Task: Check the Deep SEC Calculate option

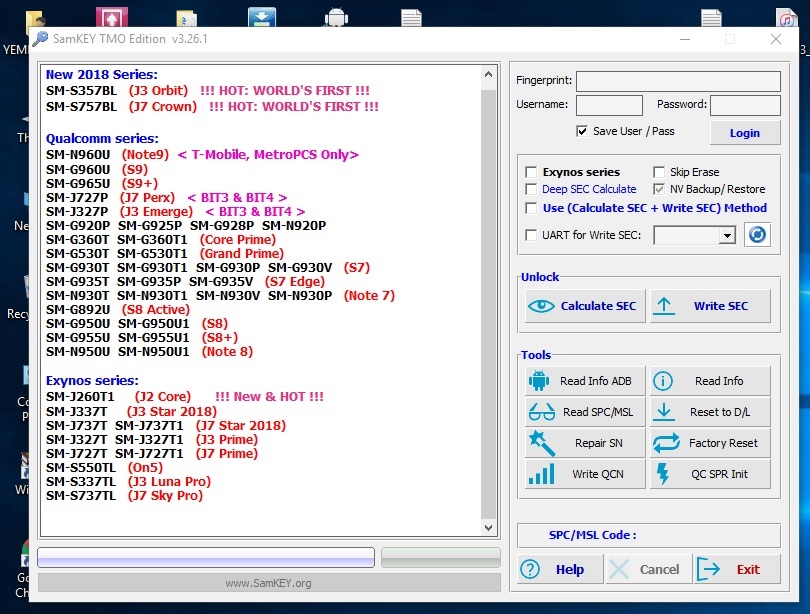Action: click(x=532, y=189)
